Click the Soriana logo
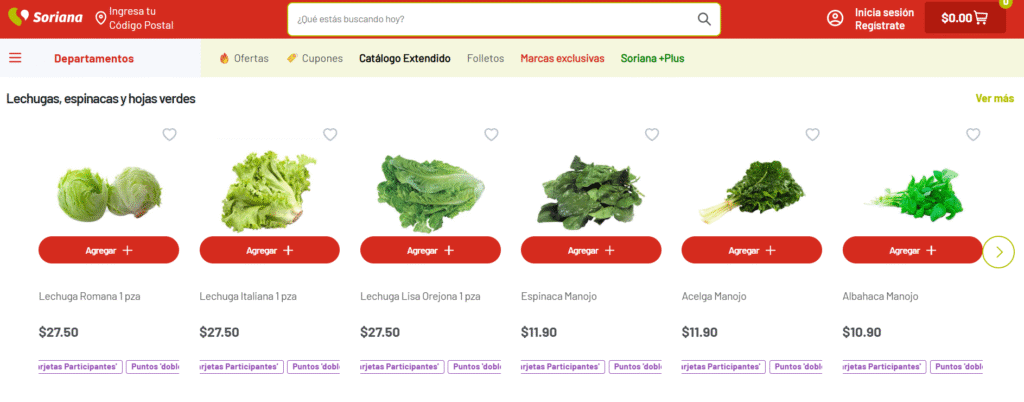Image resolution: width=1024 pixels, height=402 pixels. pyautogui.click(x=45, y=18)
